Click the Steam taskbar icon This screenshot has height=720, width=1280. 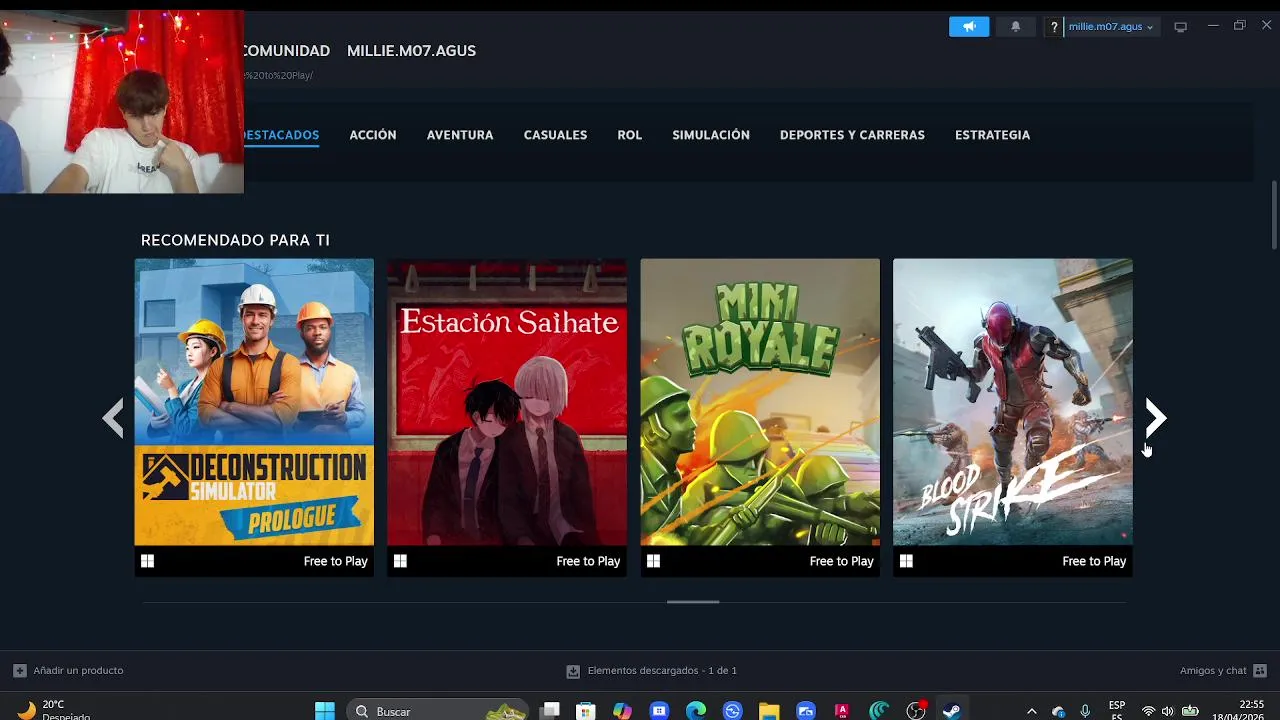tap(952, 711)
